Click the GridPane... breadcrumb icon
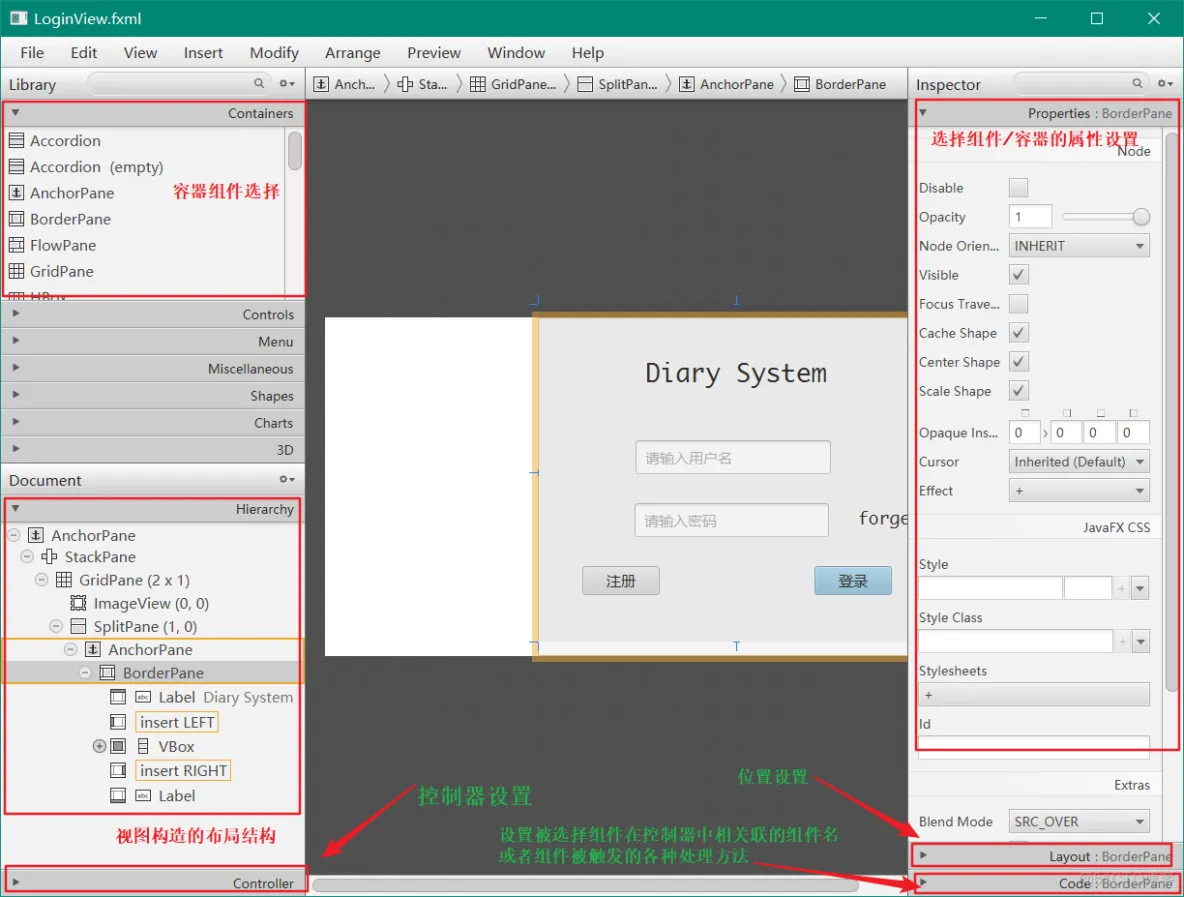 (478, 84)
